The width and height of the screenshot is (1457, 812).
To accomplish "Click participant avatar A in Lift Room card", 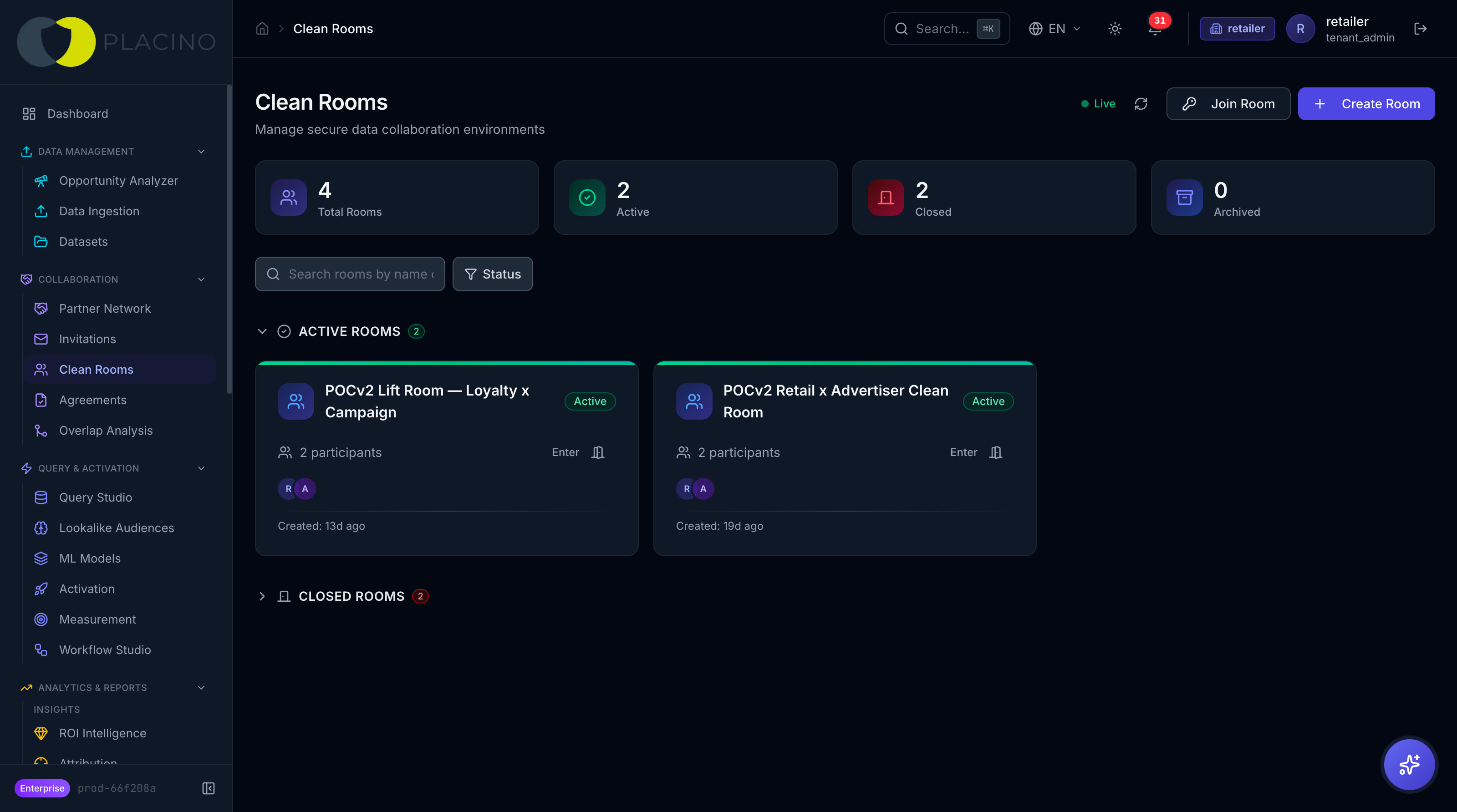I will coord(306,488).
